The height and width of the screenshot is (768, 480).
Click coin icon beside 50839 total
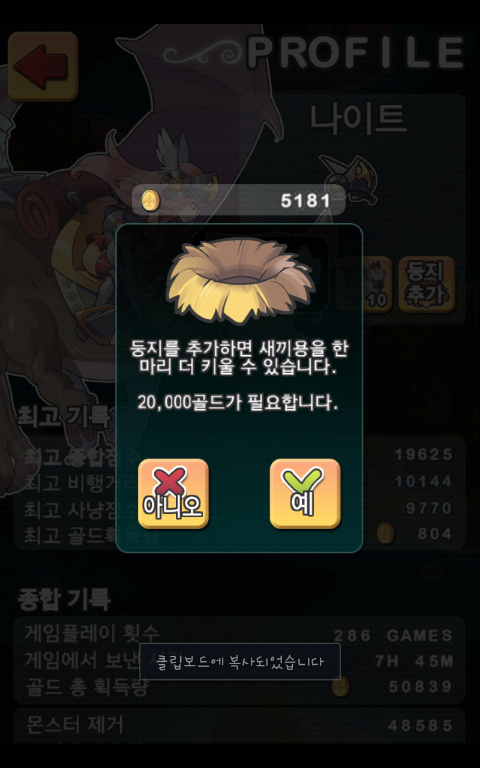tap(340, 686)
